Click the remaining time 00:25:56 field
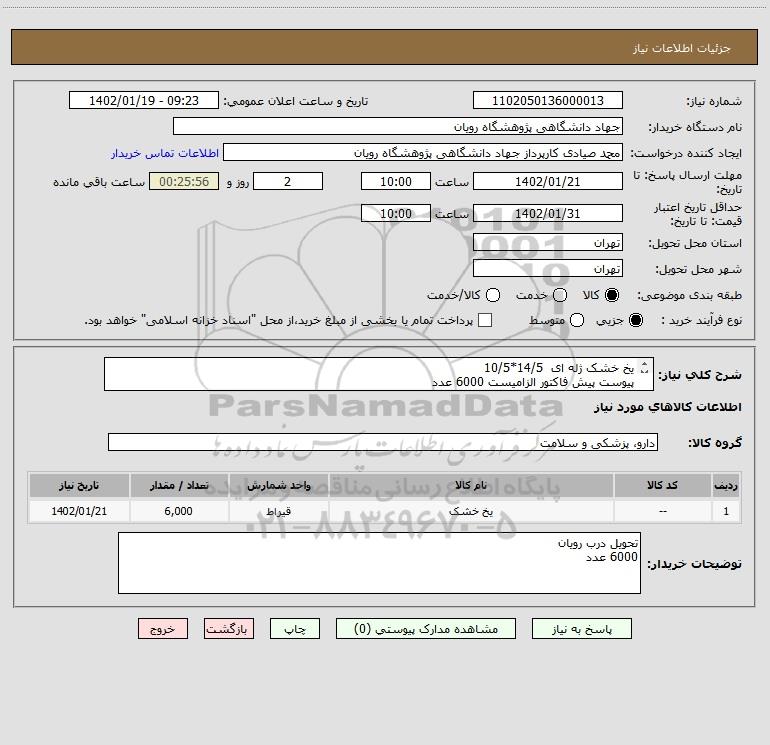The image size is (770, 745). point(184,181)
